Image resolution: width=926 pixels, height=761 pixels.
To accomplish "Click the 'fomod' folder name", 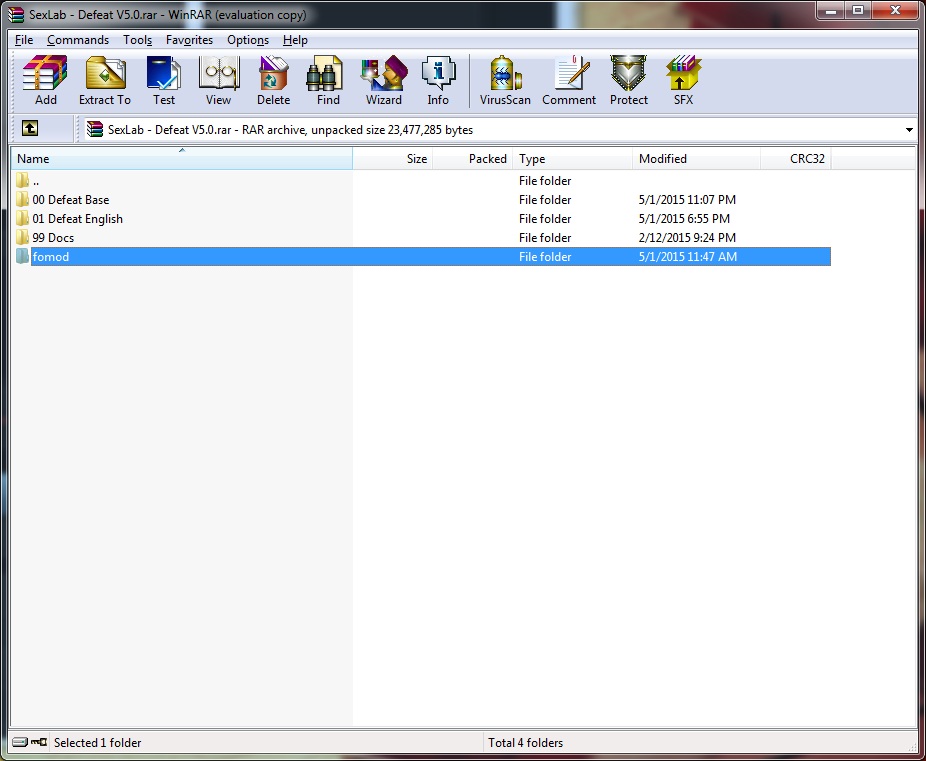I will point(51,256).
